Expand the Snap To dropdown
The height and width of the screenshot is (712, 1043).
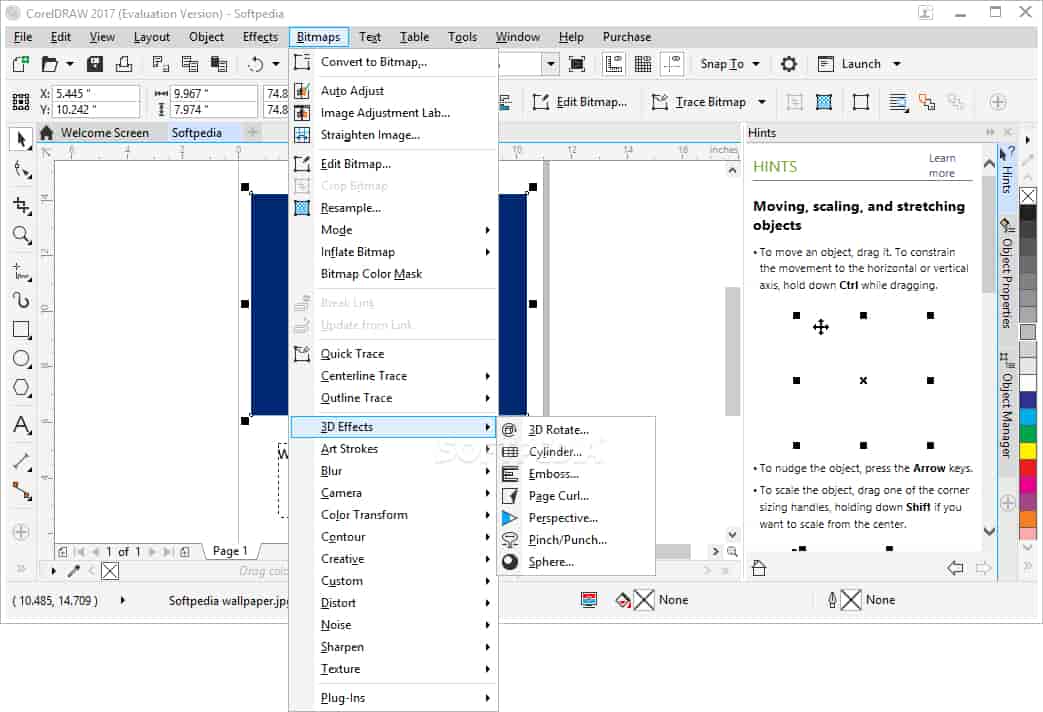pyautogui.click(x=756, y=64)
